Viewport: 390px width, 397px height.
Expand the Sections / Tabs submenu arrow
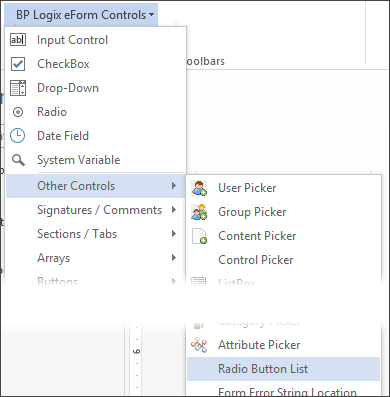(x=174, y=234)
